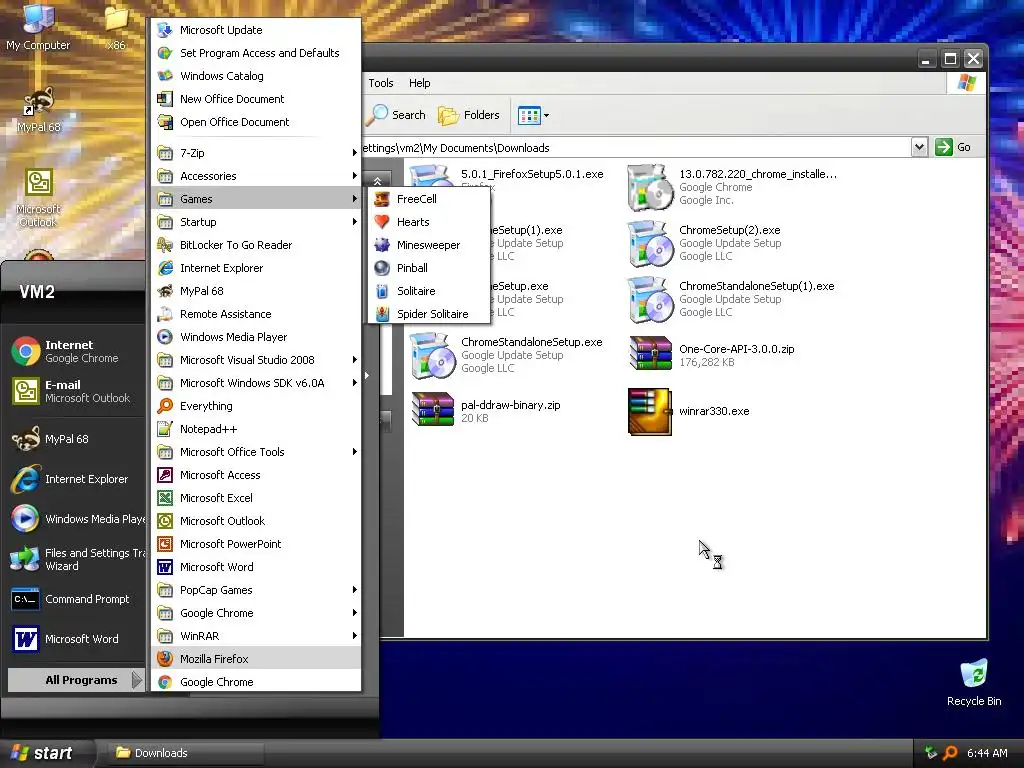
Task: Select the Games menu folder
Action: pos(256,199)
